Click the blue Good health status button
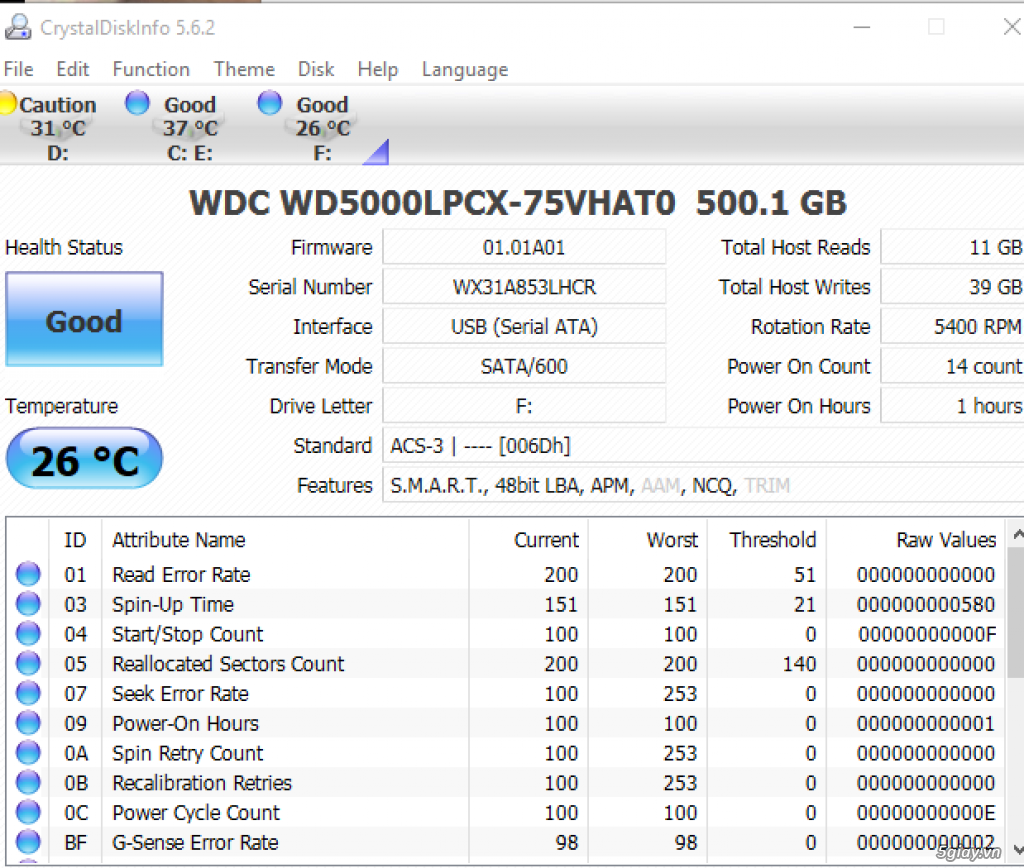The width and height of the screenshot is (1024, 868). click(84, 319)
